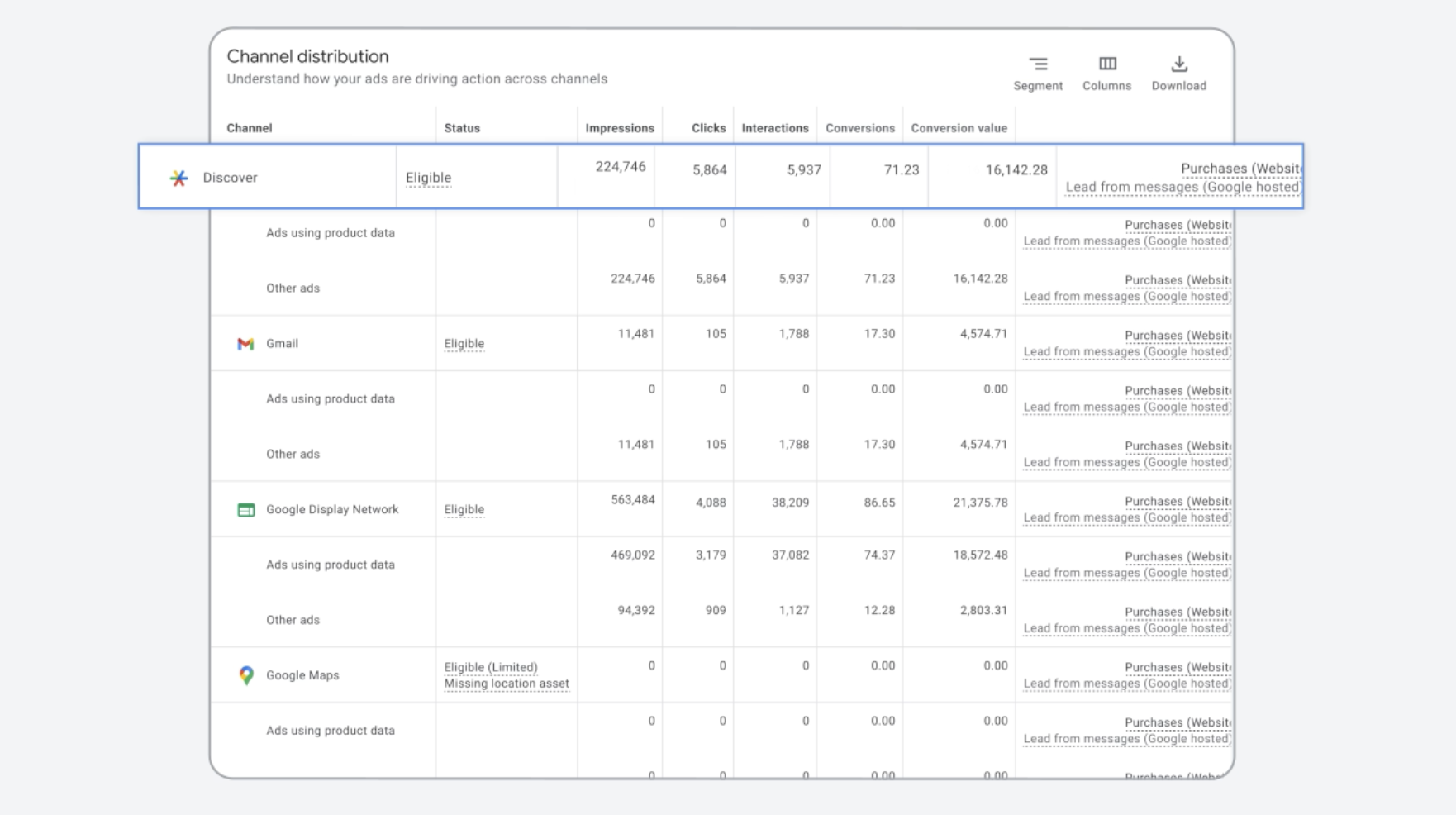The width and height of the screenshot is (1456, 815).
Task: Open the Missing location asset link
Action: coord(506,684)
